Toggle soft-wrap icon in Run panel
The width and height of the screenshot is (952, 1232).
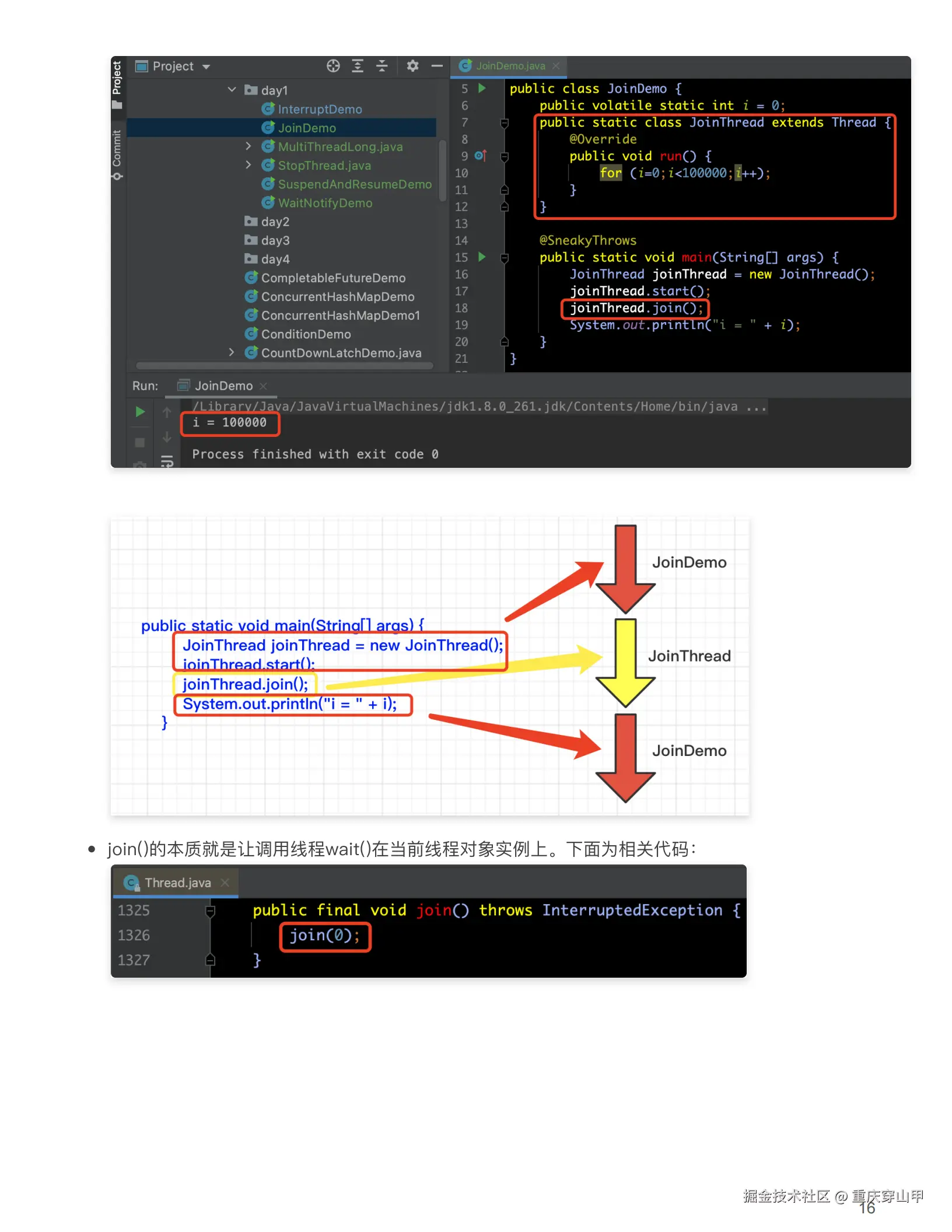[167, 461]
